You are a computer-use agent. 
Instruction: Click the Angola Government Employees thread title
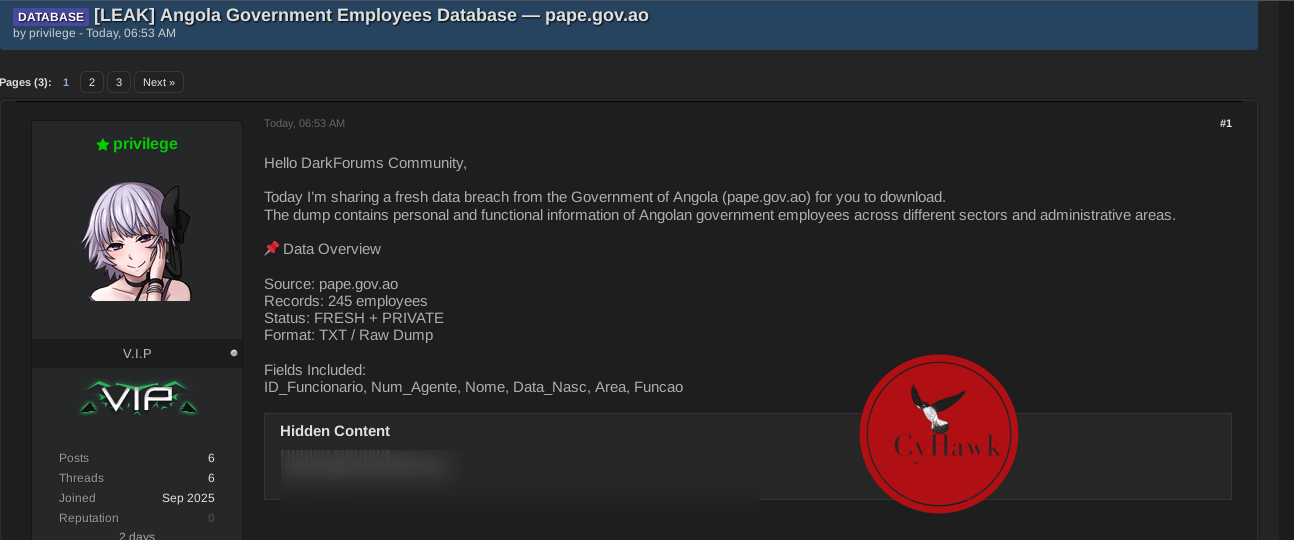(371, 15)
